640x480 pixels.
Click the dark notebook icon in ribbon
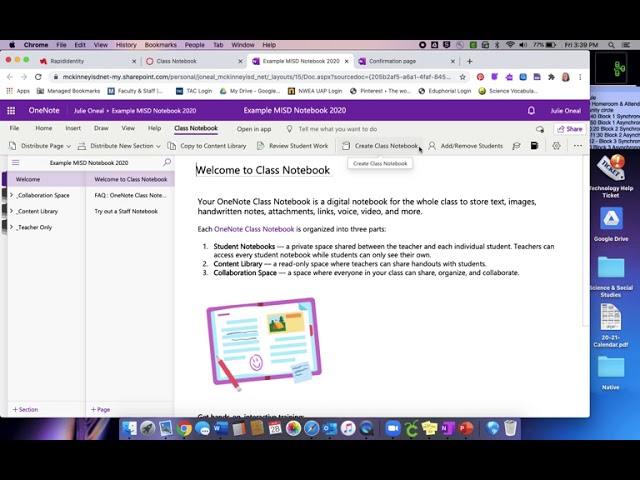(x=534, y=146)
